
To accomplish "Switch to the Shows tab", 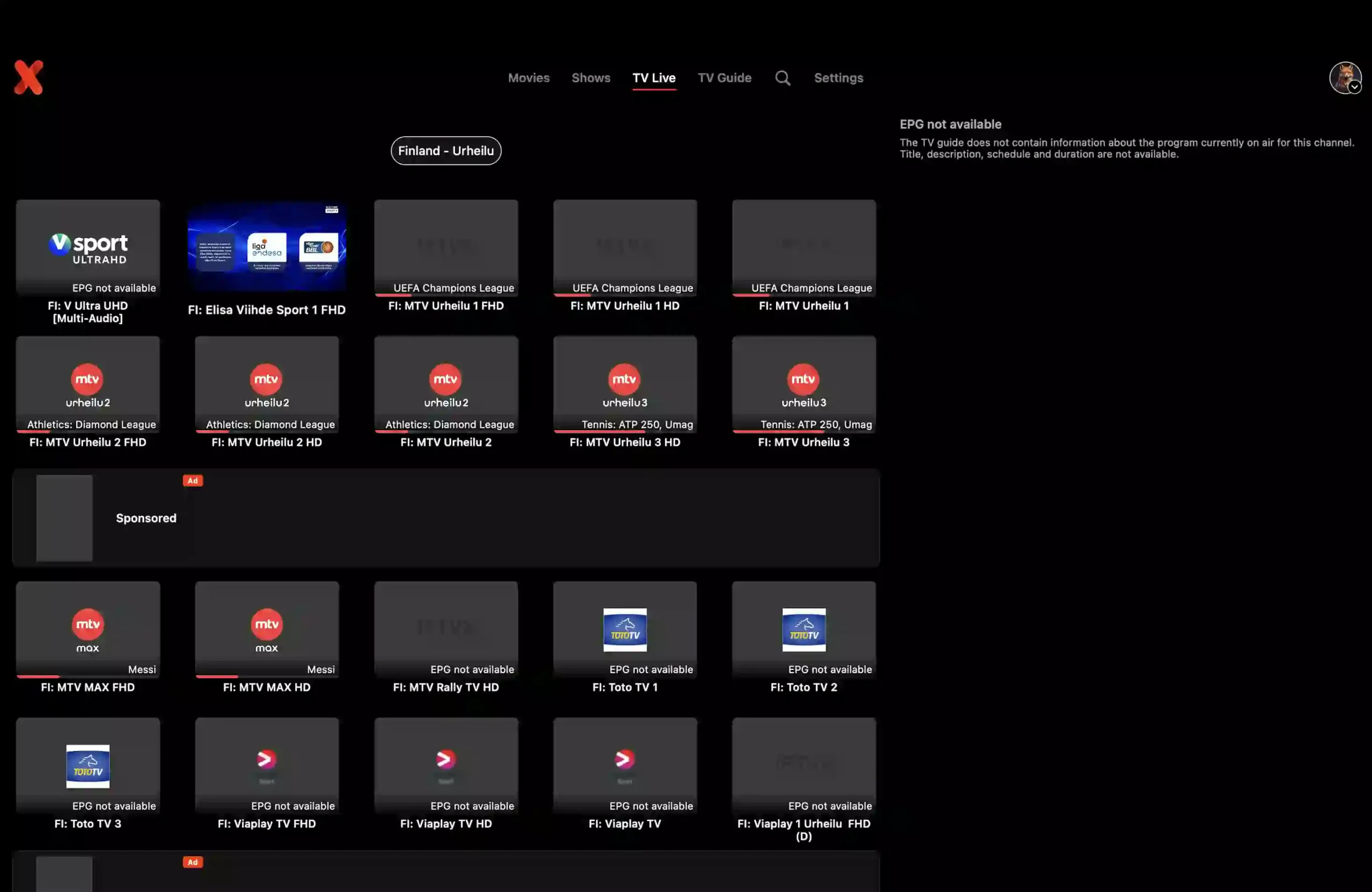I will (590, 78).
